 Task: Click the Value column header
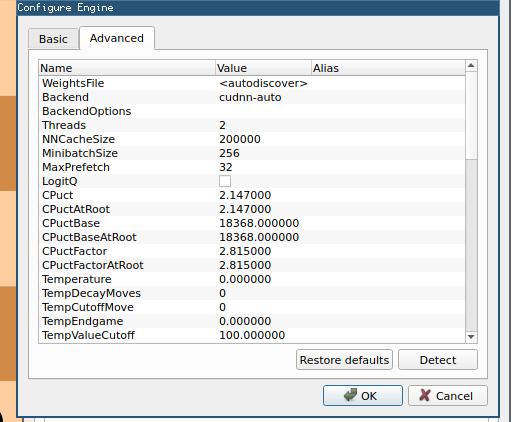click(x=263, y=68)
